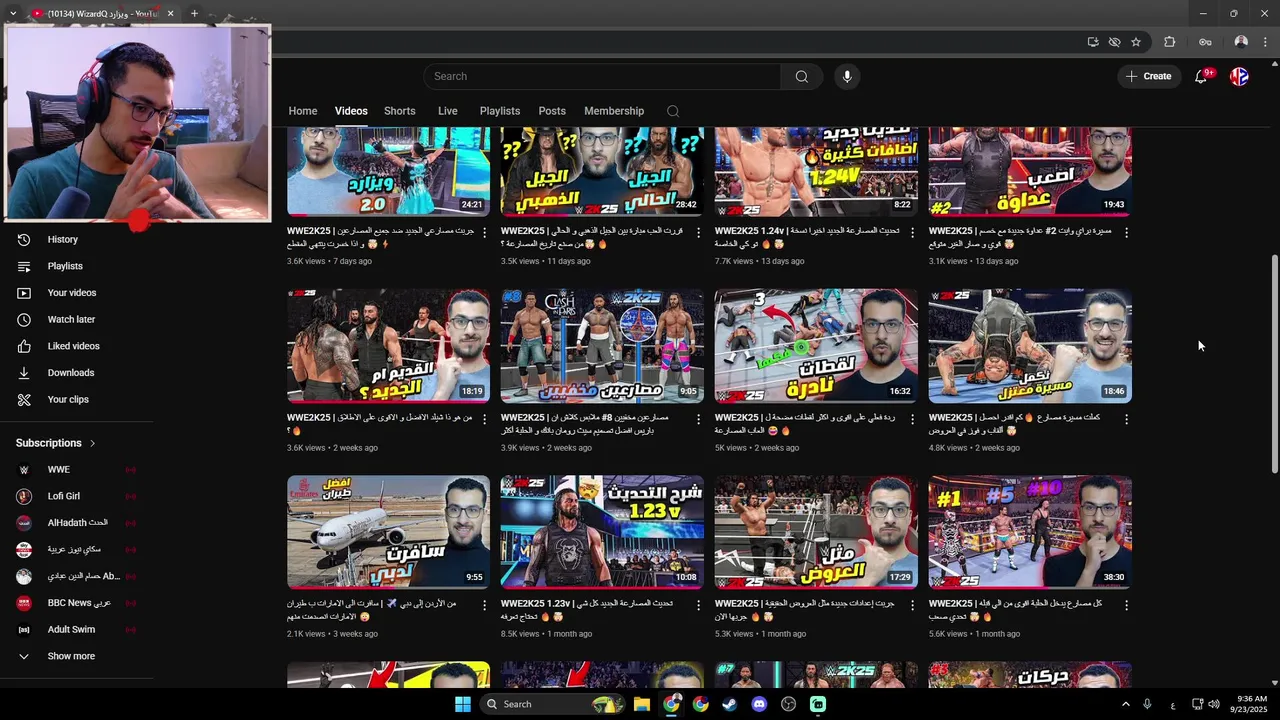Viewport: 1280px width, 720px height.
Task: Expand Subscriptions section chevron
Action: pyautogui.click(x=93, y=443)
